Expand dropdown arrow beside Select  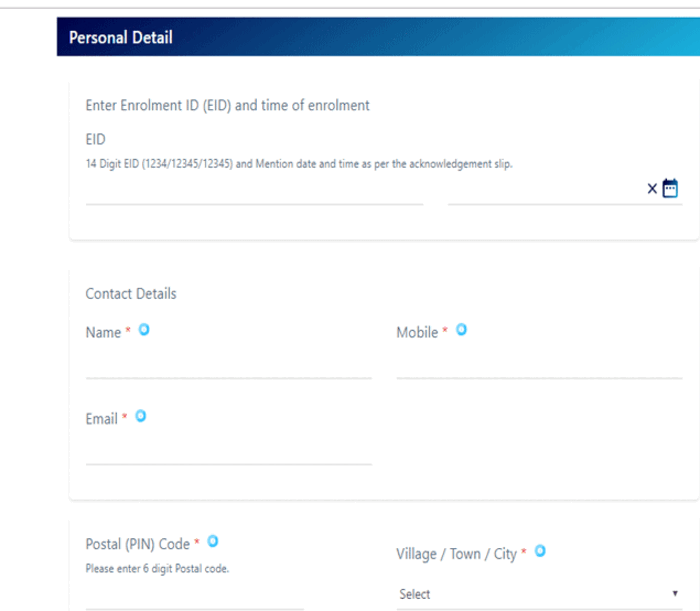[x=675, y=593]
